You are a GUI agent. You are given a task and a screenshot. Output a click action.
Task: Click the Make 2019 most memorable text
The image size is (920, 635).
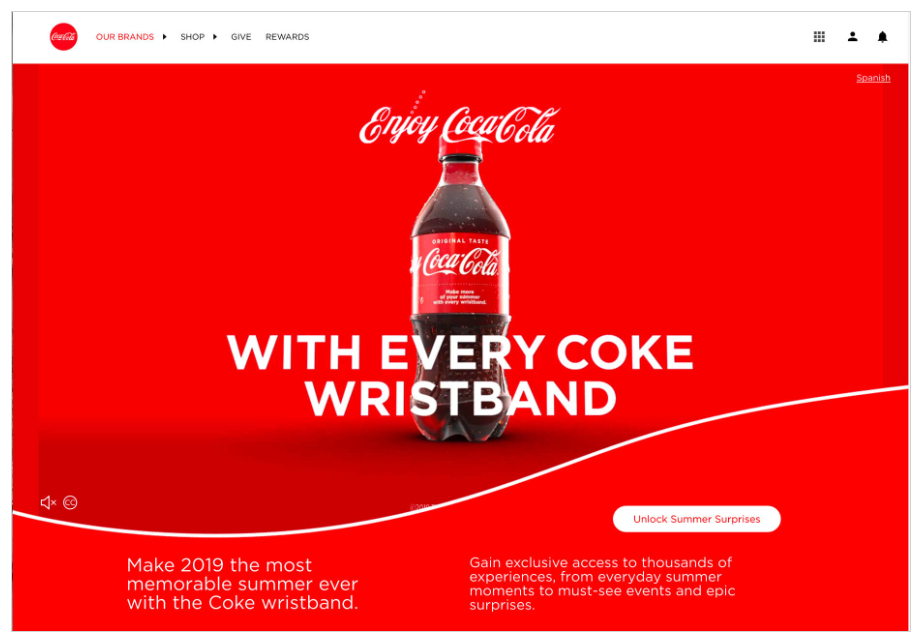pyautogui.click(x=242, y=583)
